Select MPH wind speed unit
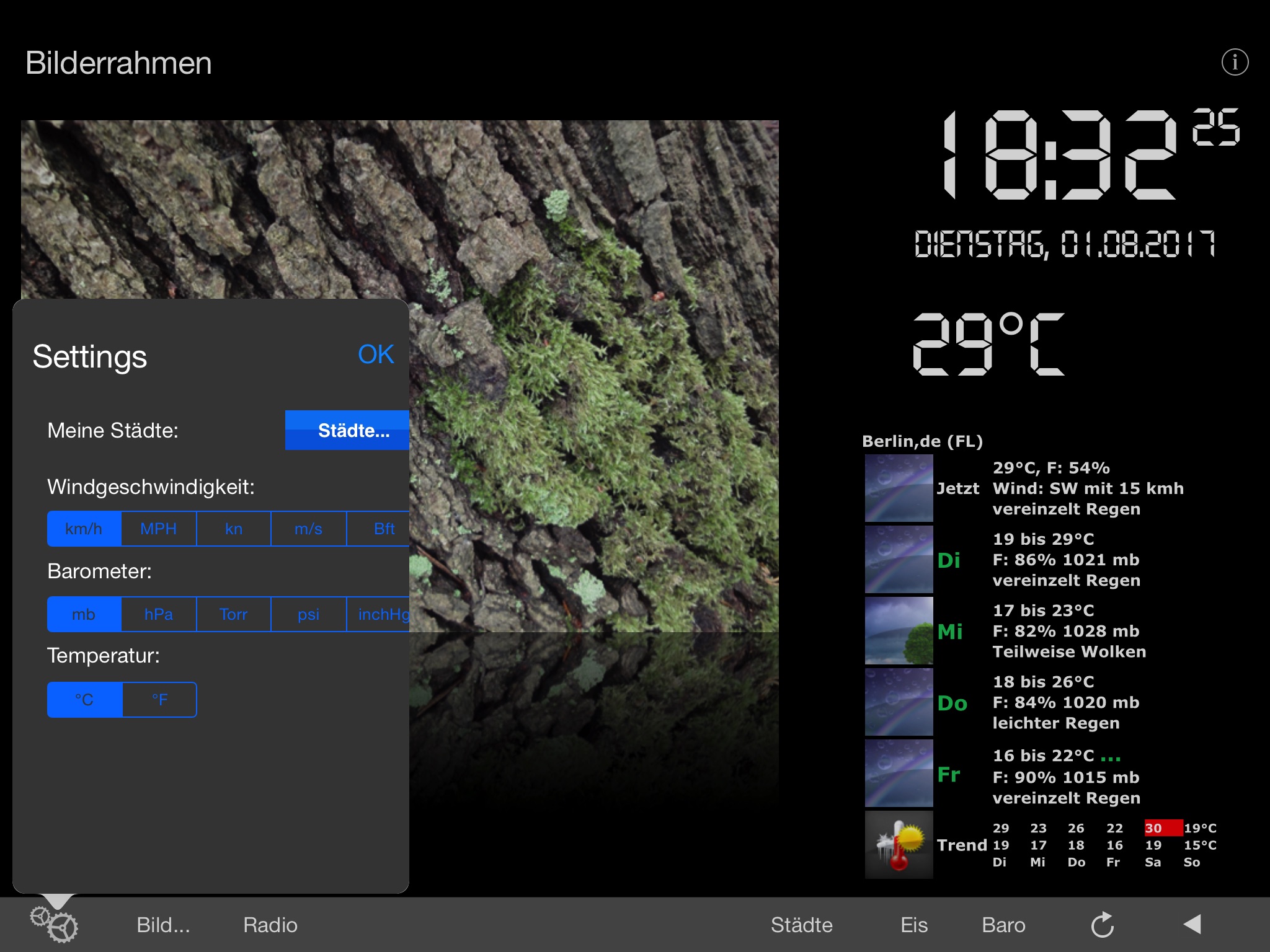Screen dimensions: 1270x952 coord(159,529)
